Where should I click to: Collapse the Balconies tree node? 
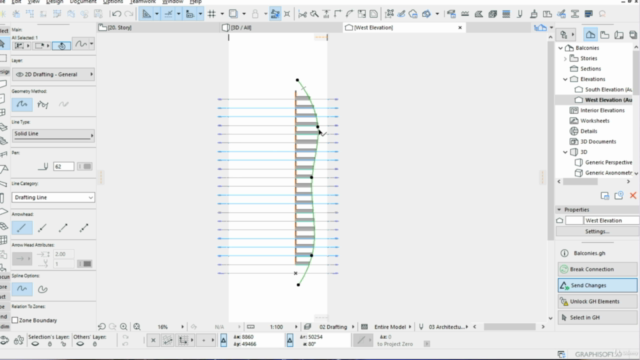560,48
